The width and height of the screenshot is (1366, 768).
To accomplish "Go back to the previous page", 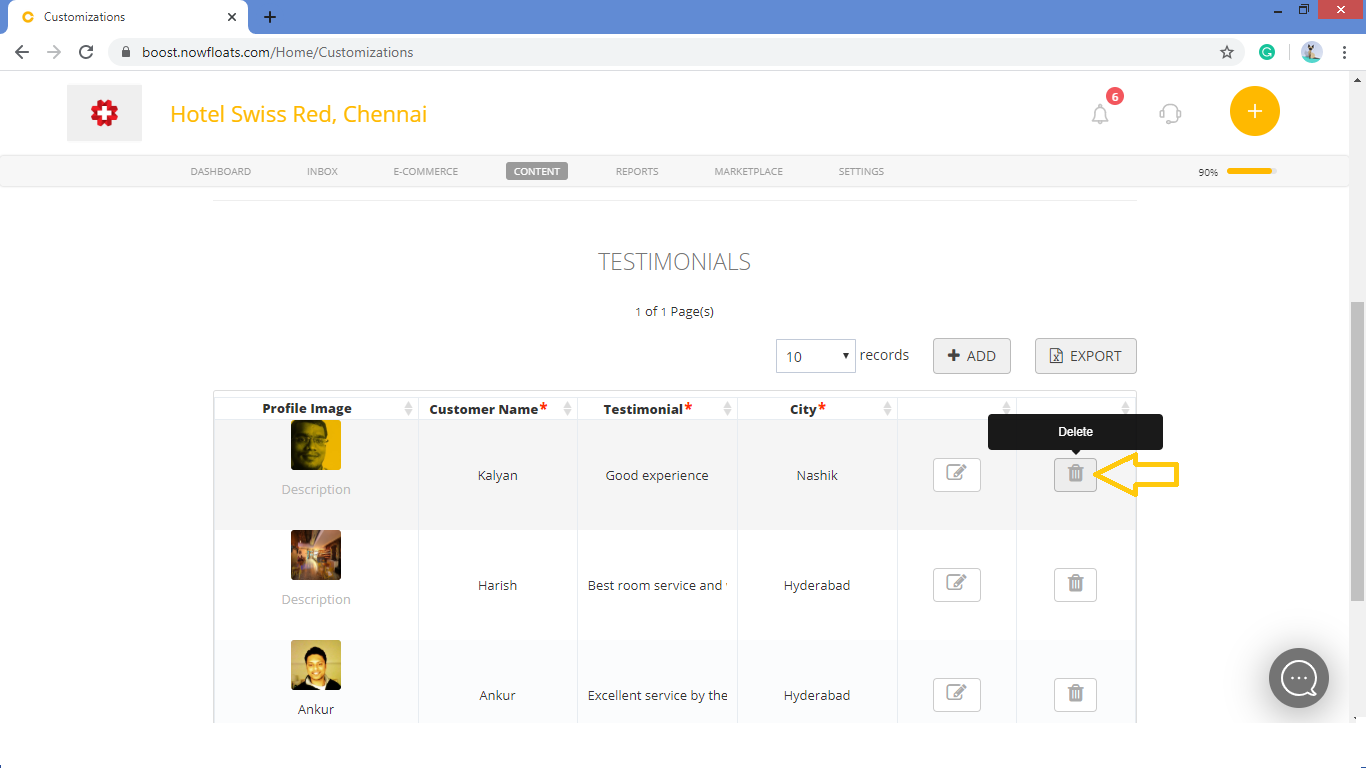I will (x=22, y=52).
